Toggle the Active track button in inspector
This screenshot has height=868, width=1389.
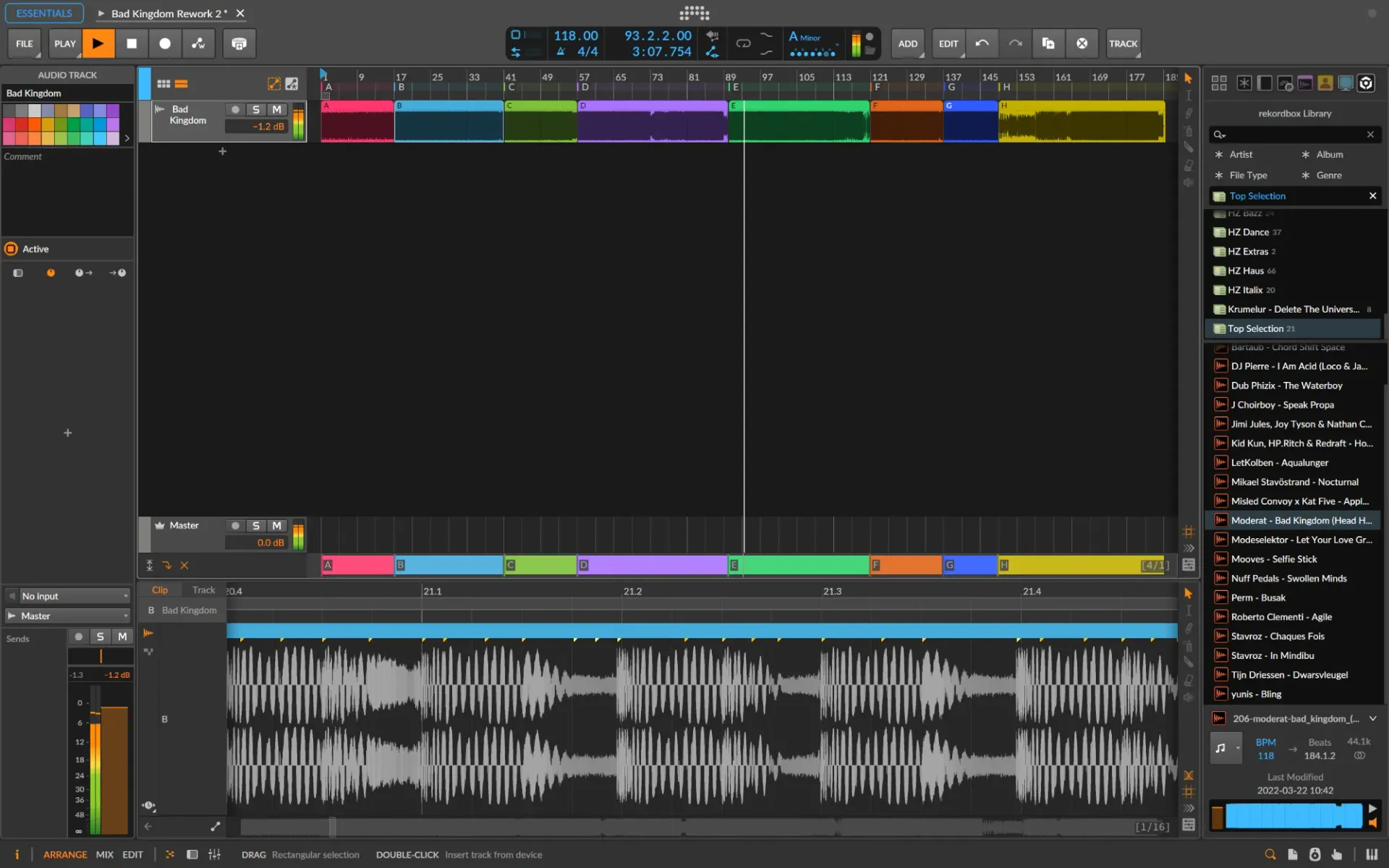coord(11,249)
